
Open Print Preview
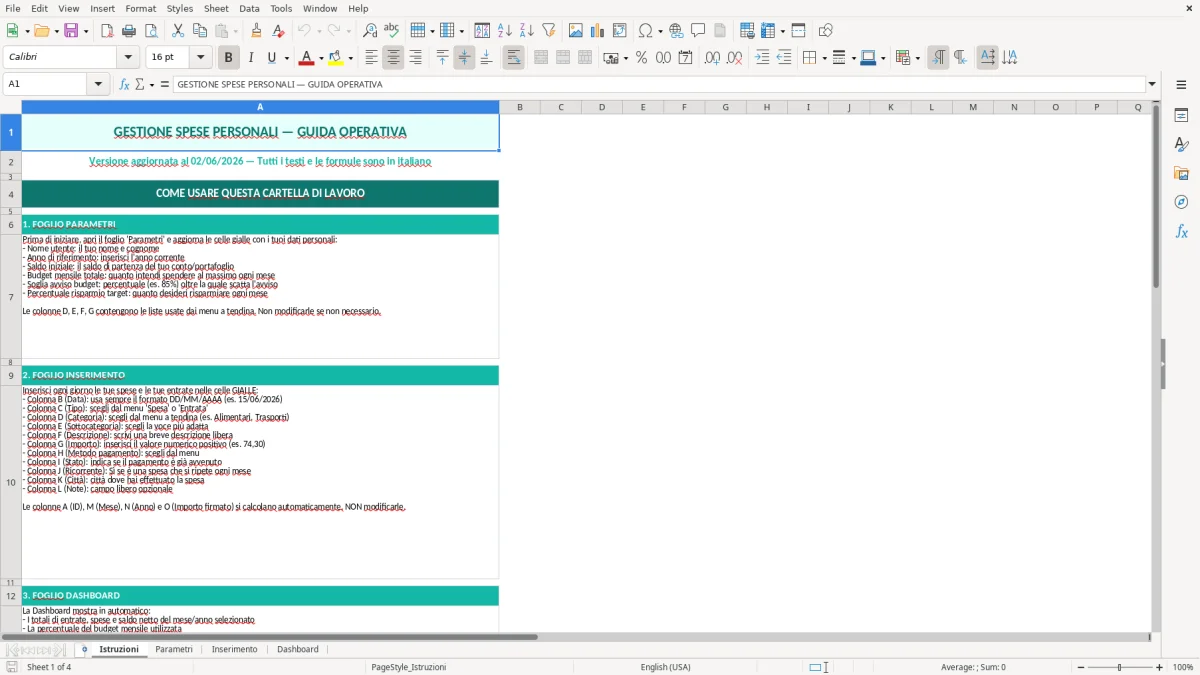(x=149, y=31)
